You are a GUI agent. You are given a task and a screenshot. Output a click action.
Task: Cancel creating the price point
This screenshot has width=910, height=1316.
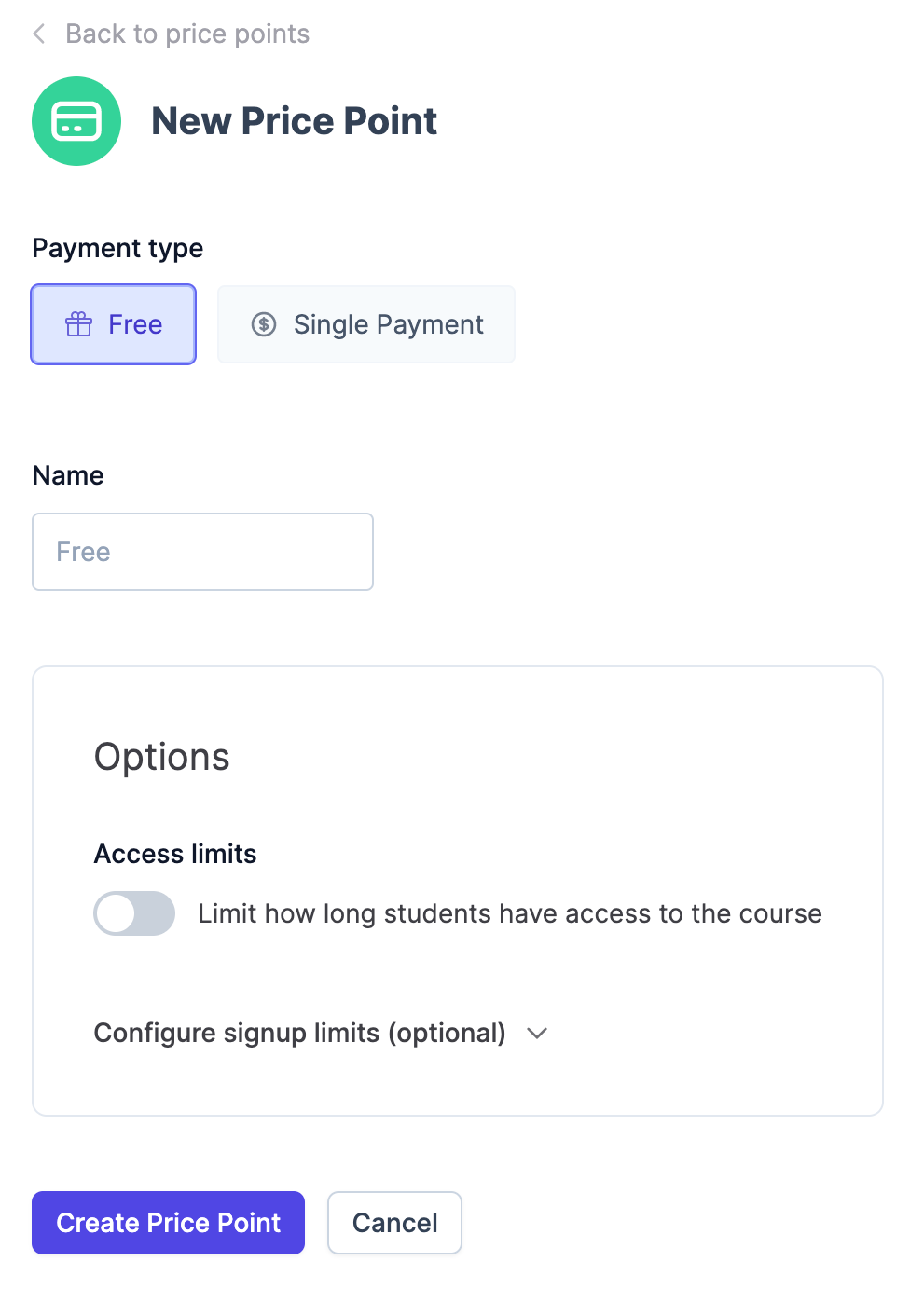[394, 1223]
